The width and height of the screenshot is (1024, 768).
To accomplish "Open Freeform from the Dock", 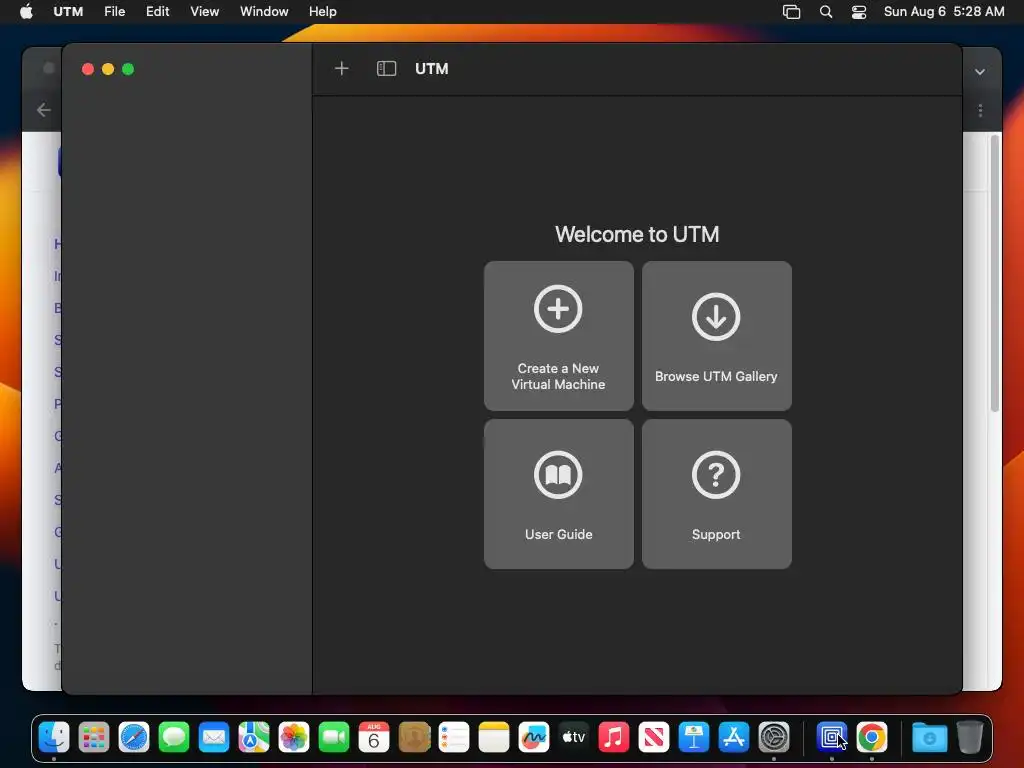I will [x=534, y=737].
